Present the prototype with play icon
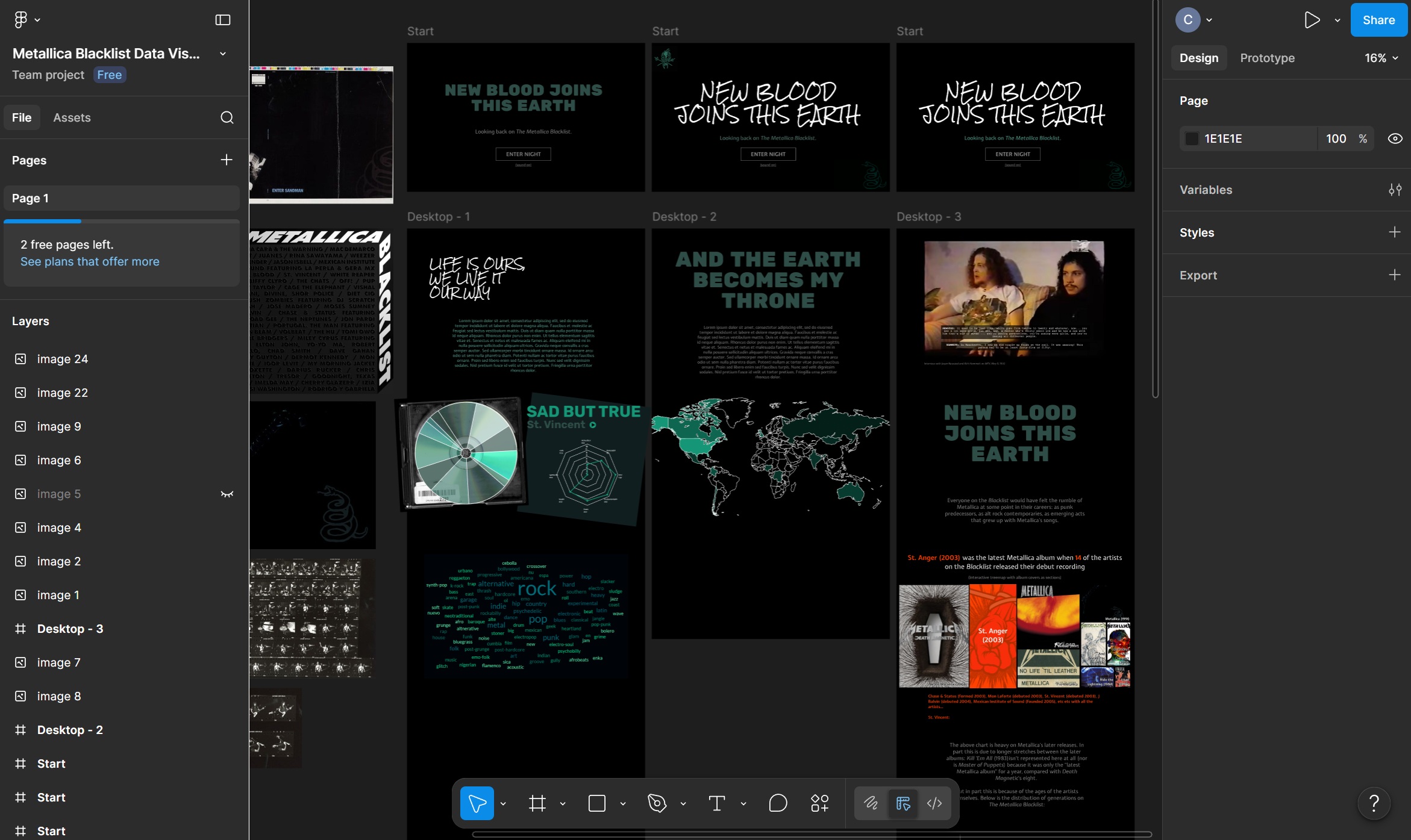The image size is (1411, 840). tap(1312, 20)
